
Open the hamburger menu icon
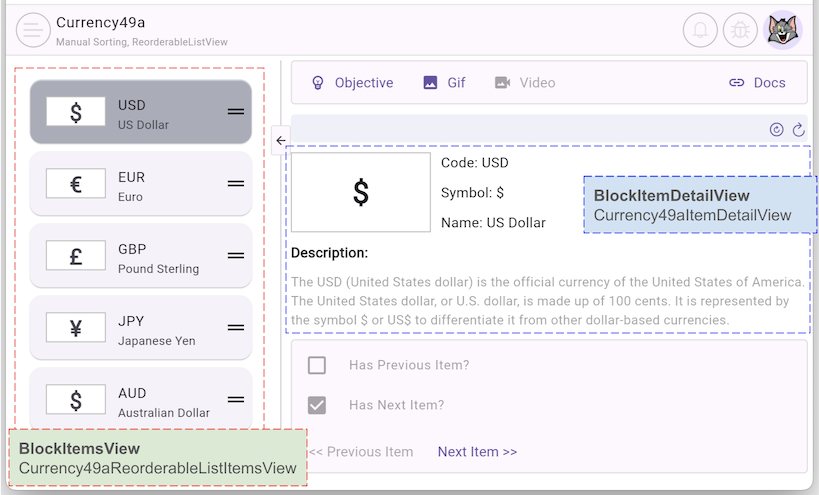(33, 30)
